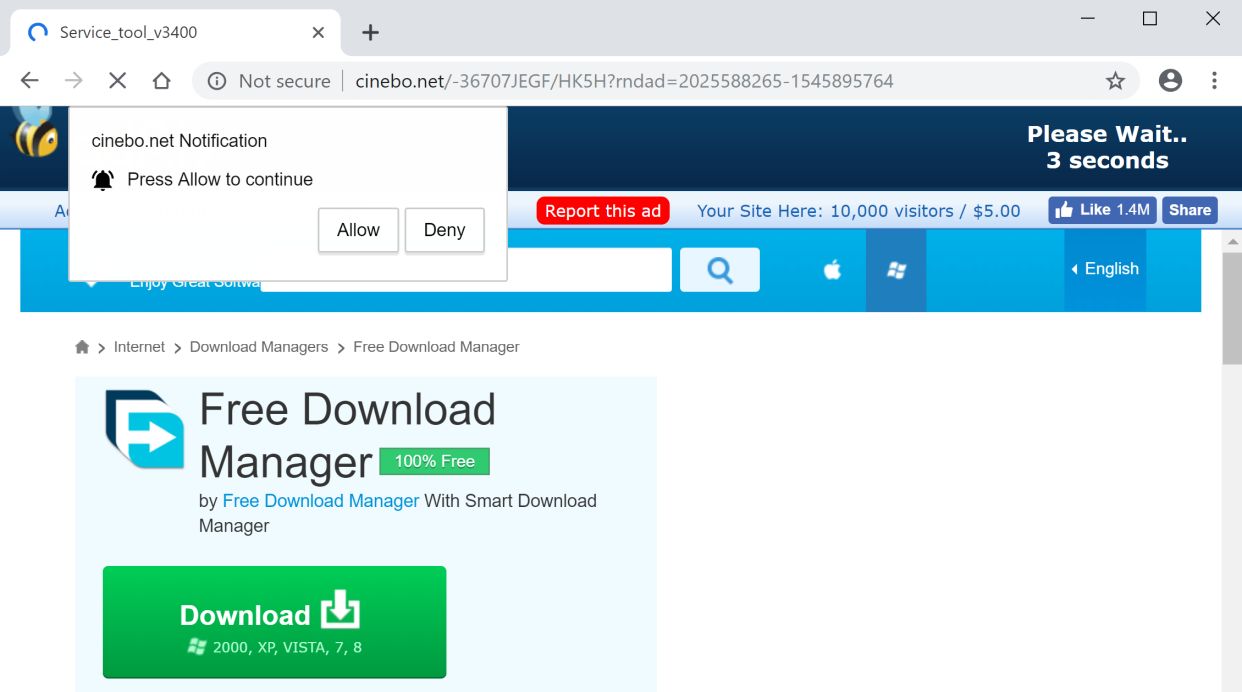Share the page on Facebook
The height and width of the screenshot is (692, 1242).
[x=1190, y=210]
